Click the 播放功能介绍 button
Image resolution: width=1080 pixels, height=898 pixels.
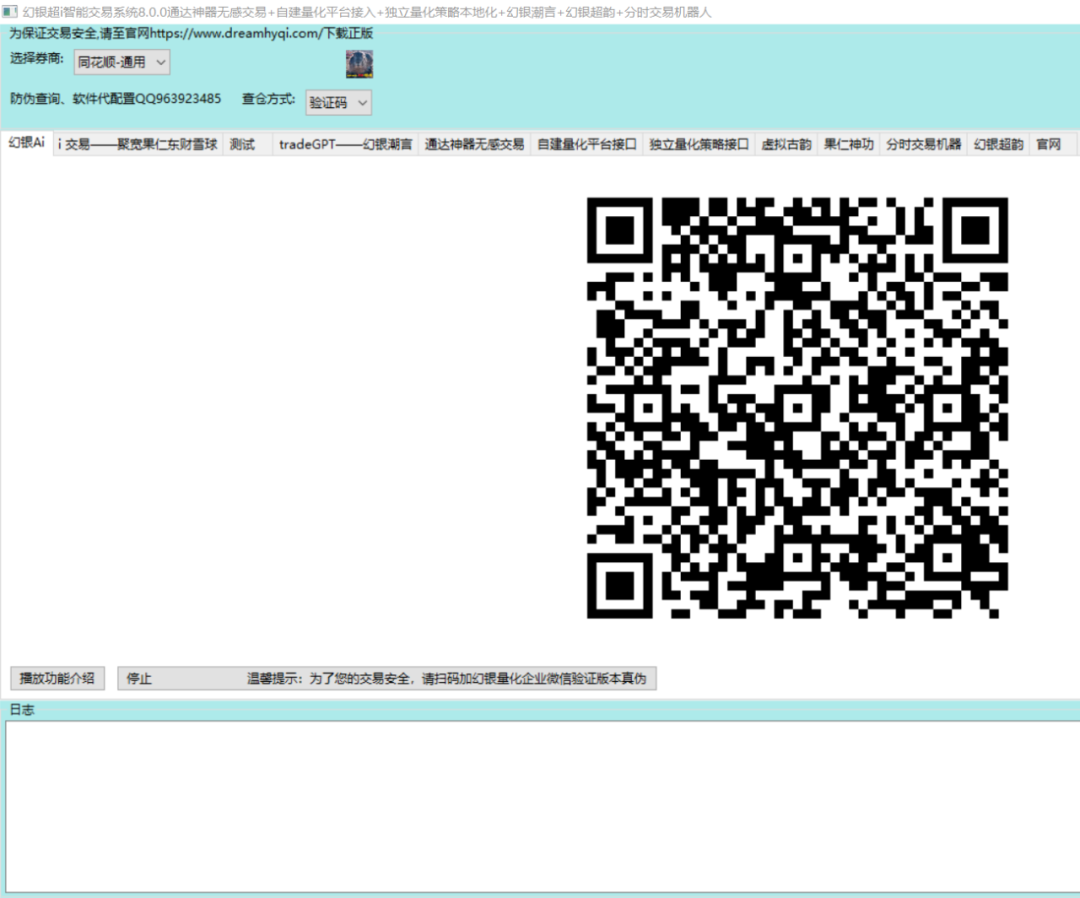click(57, 678)
